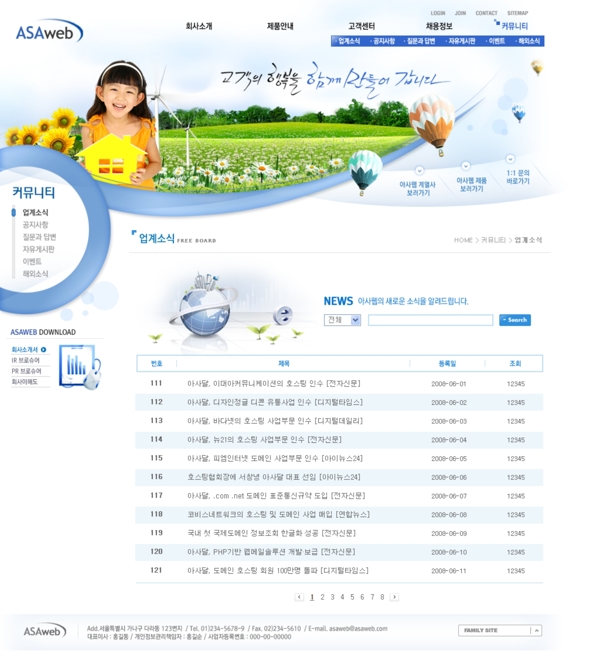Viewport: 600px width, 659px height.
Task: Click the 등록일 column header
Action: pyautogui.click(x=447, y=364)
